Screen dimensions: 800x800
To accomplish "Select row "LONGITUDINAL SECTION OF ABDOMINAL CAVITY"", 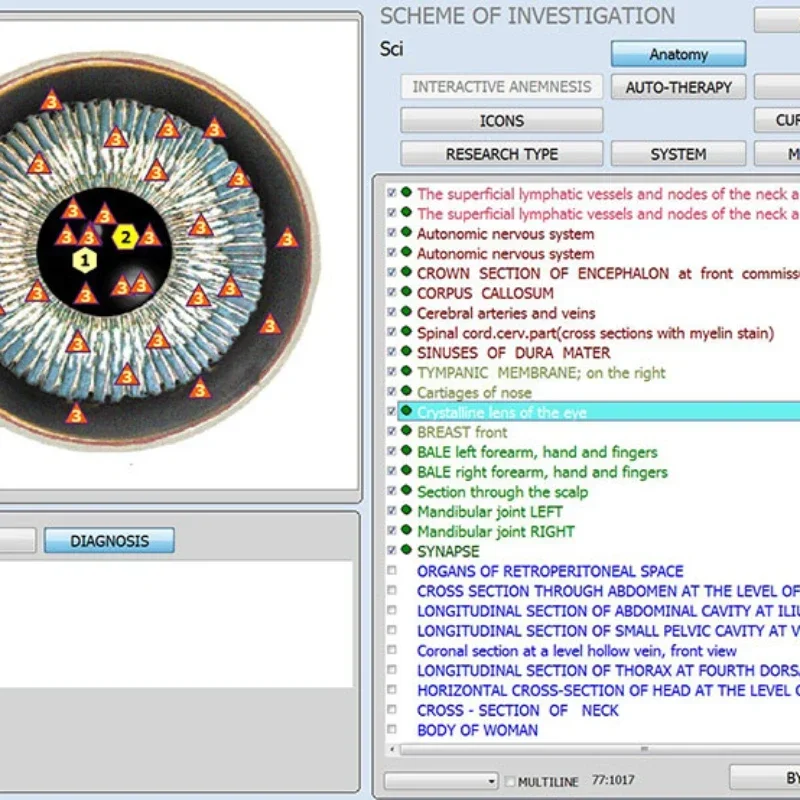I will 608,611.
